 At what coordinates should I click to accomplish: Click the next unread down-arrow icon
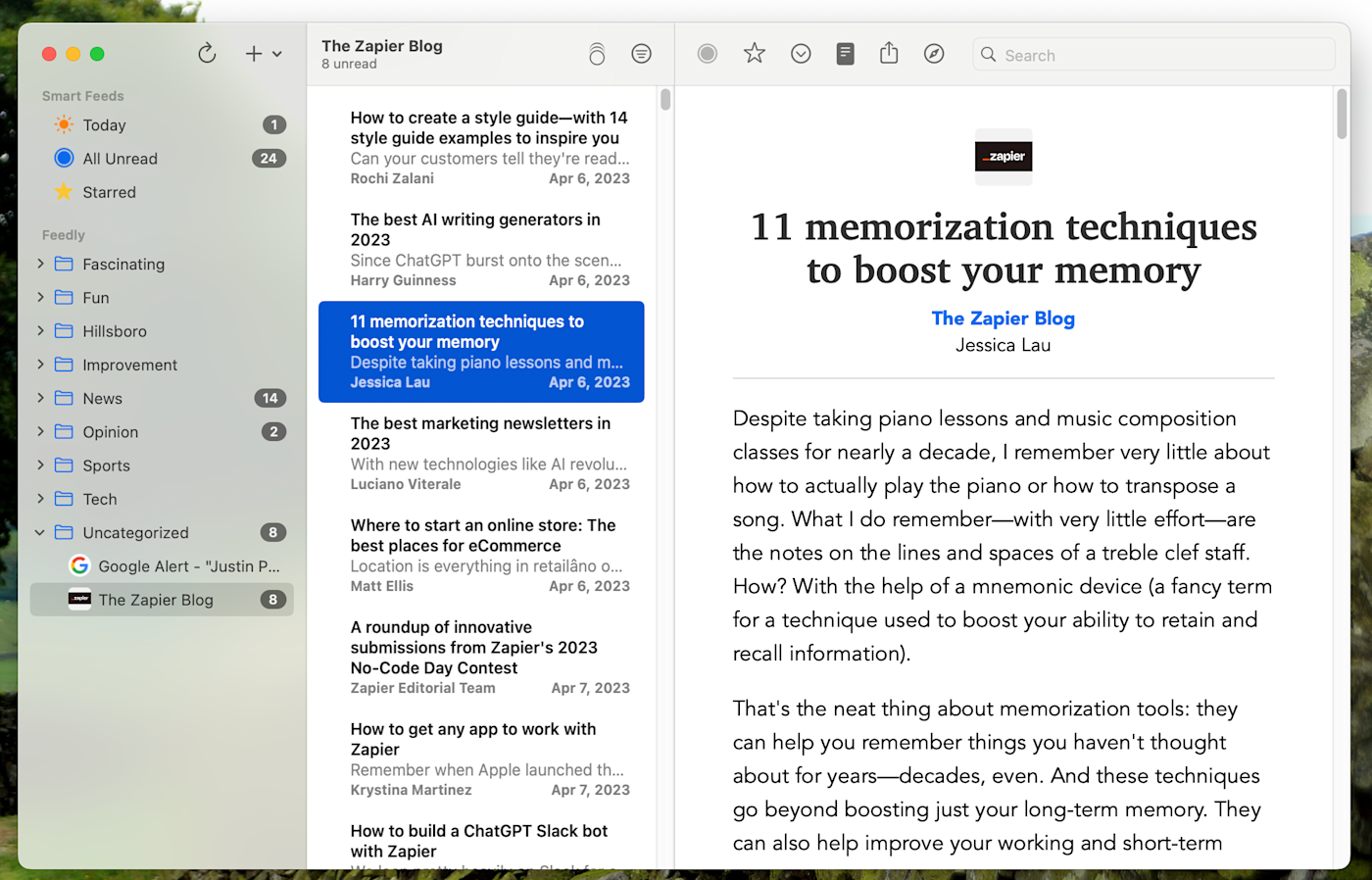(801, 54)
